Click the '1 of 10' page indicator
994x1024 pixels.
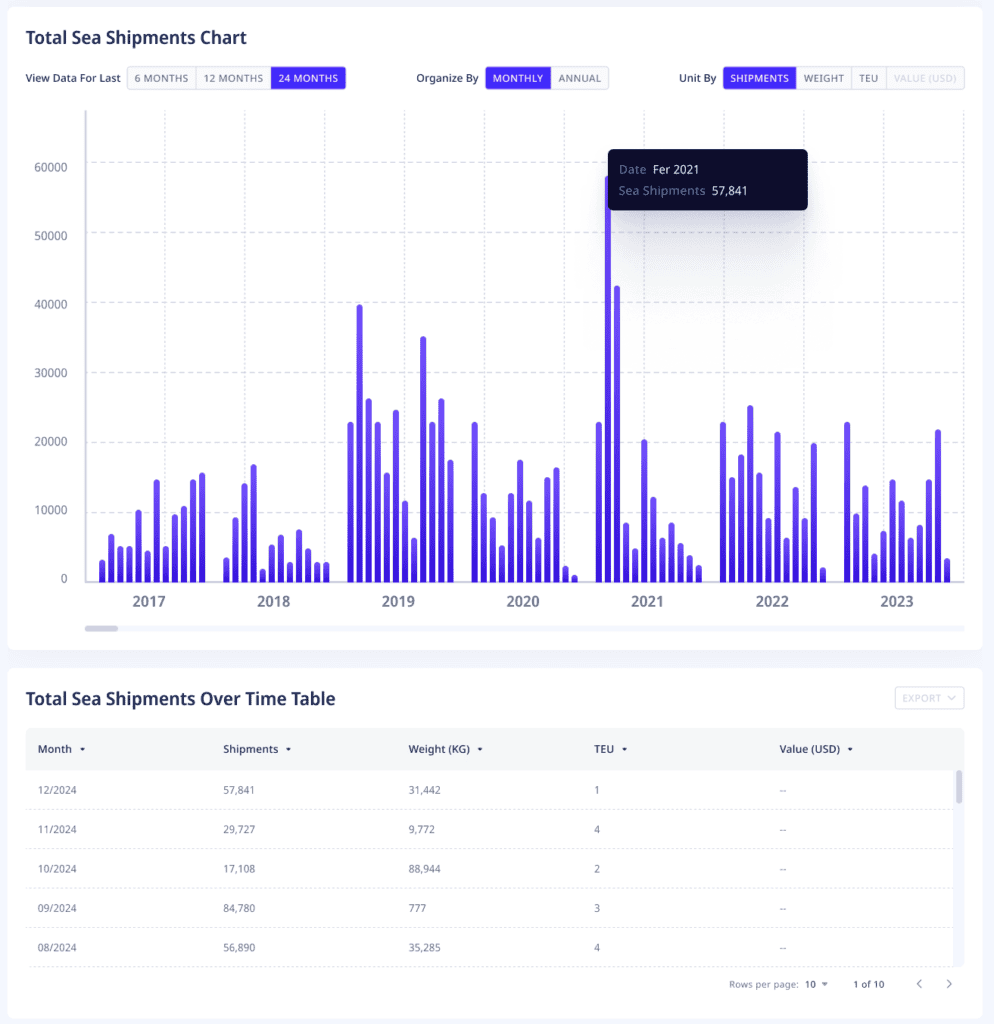(869, 984)
